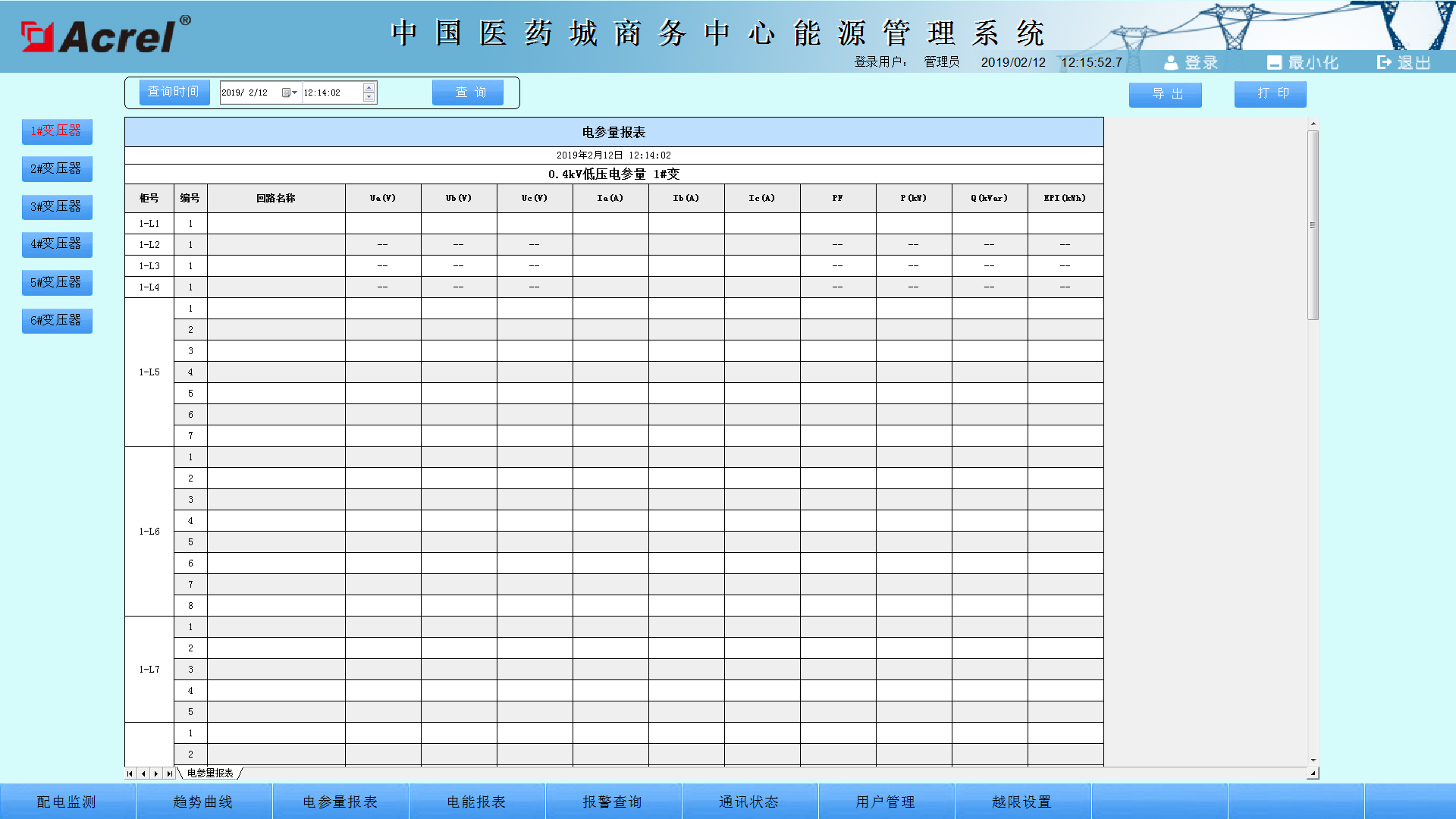Click the previous-record navigation arrow

click(x=143, y=773)
